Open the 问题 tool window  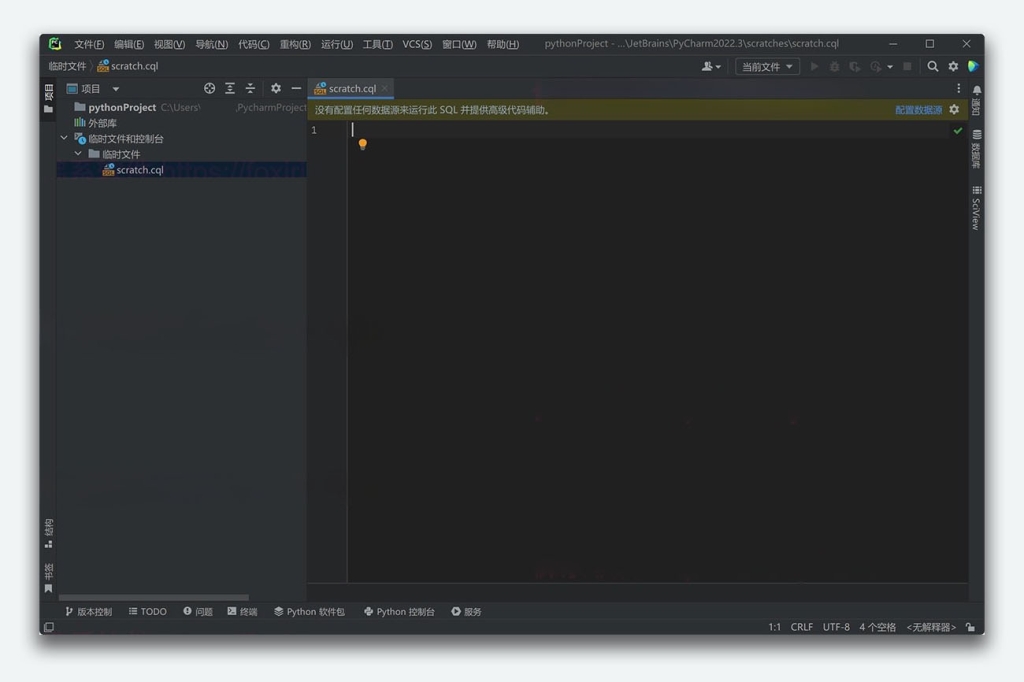[198, 611]
